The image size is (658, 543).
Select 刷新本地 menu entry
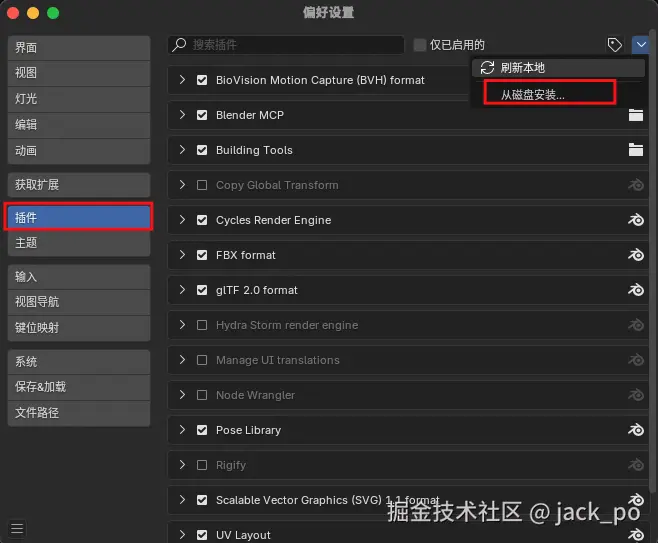[x=558, y=68]
